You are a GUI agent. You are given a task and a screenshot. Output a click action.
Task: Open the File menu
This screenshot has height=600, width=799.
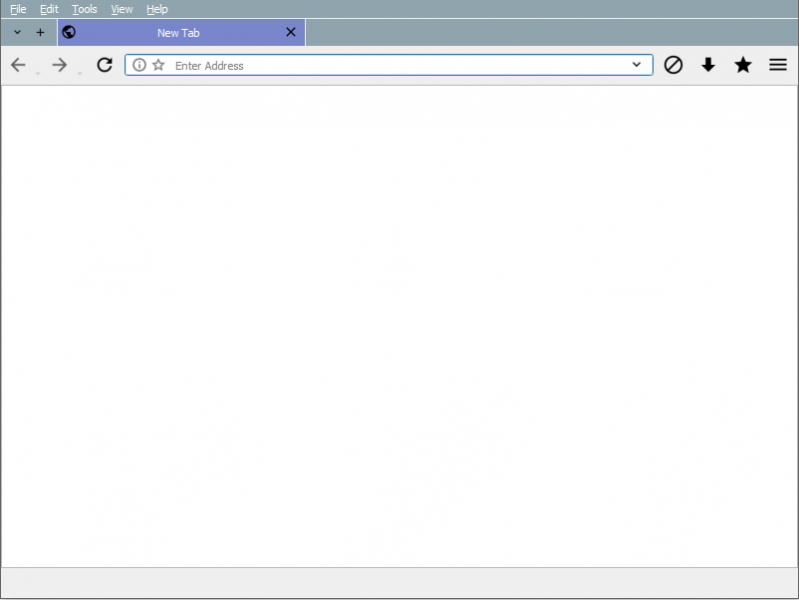[x=18, y=9]
